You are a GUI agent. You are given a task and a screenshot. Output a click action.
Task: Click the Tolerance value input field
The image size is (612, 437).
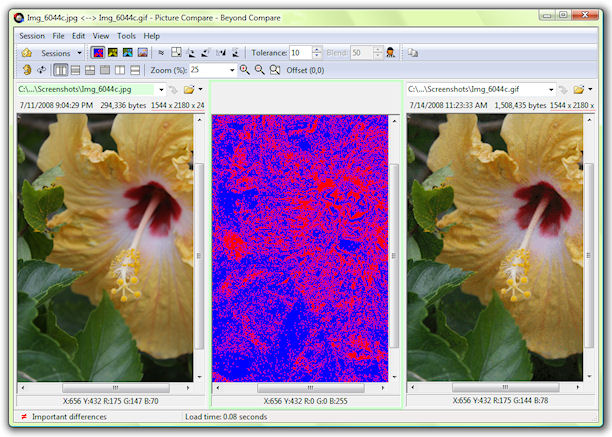tap(299, 52)
